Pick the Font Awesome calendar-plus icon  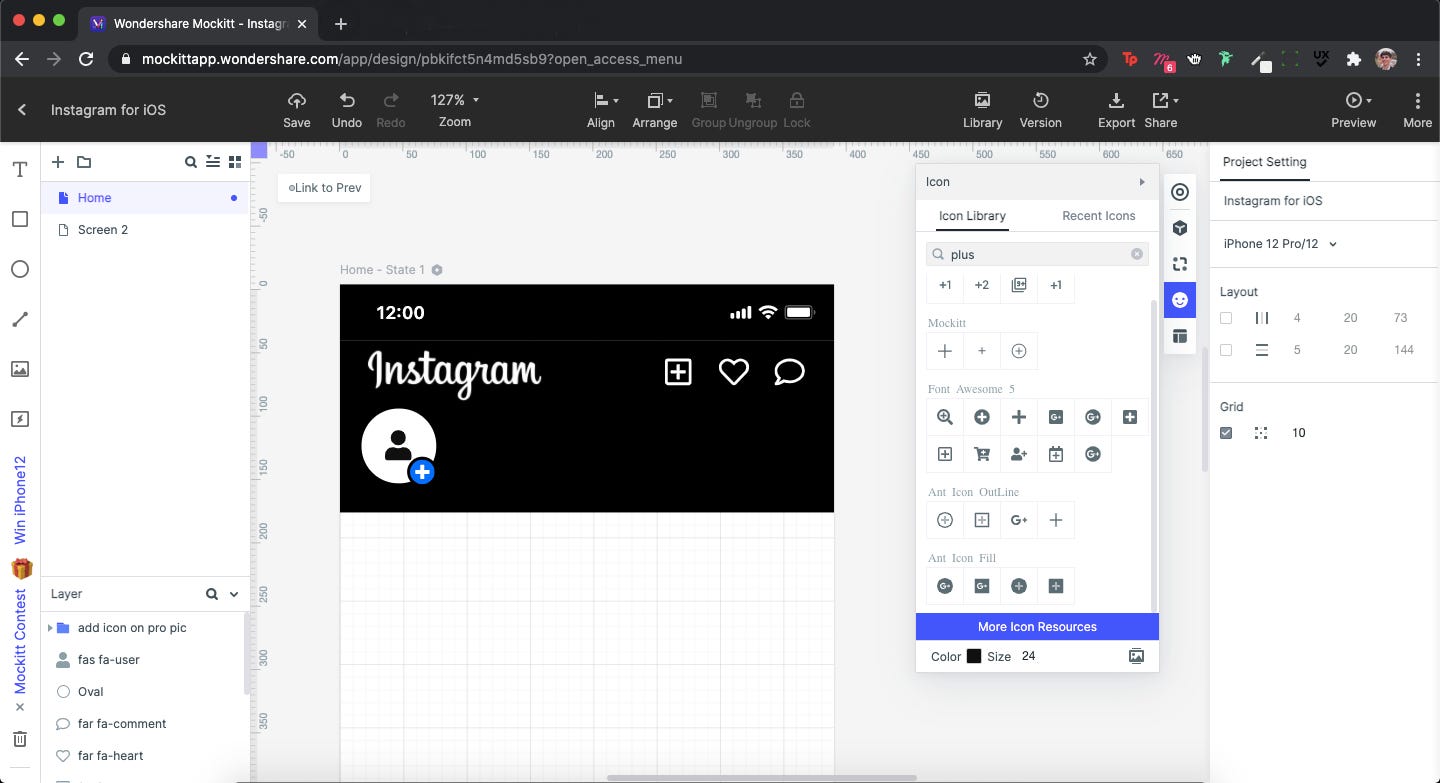[1056, 454]
